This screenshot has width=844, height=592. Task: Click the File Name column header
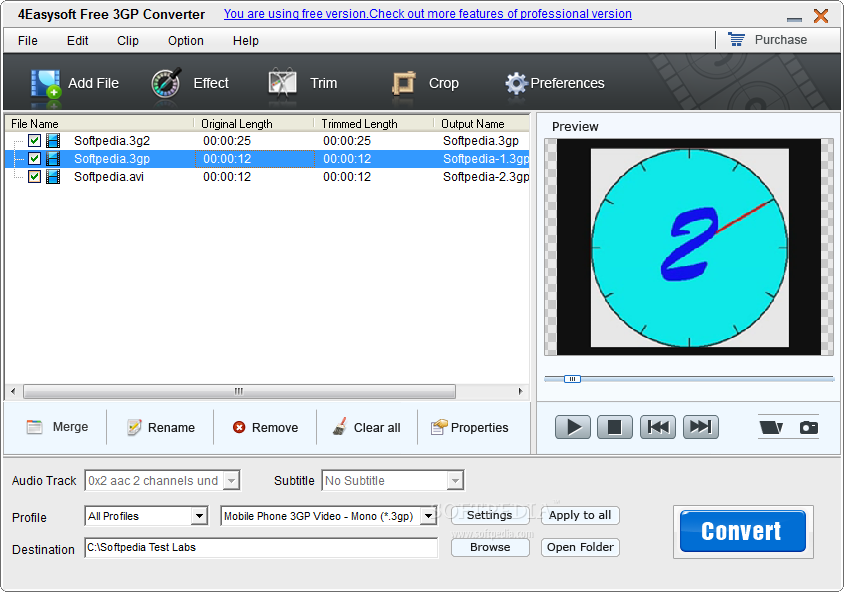[100, 124]
